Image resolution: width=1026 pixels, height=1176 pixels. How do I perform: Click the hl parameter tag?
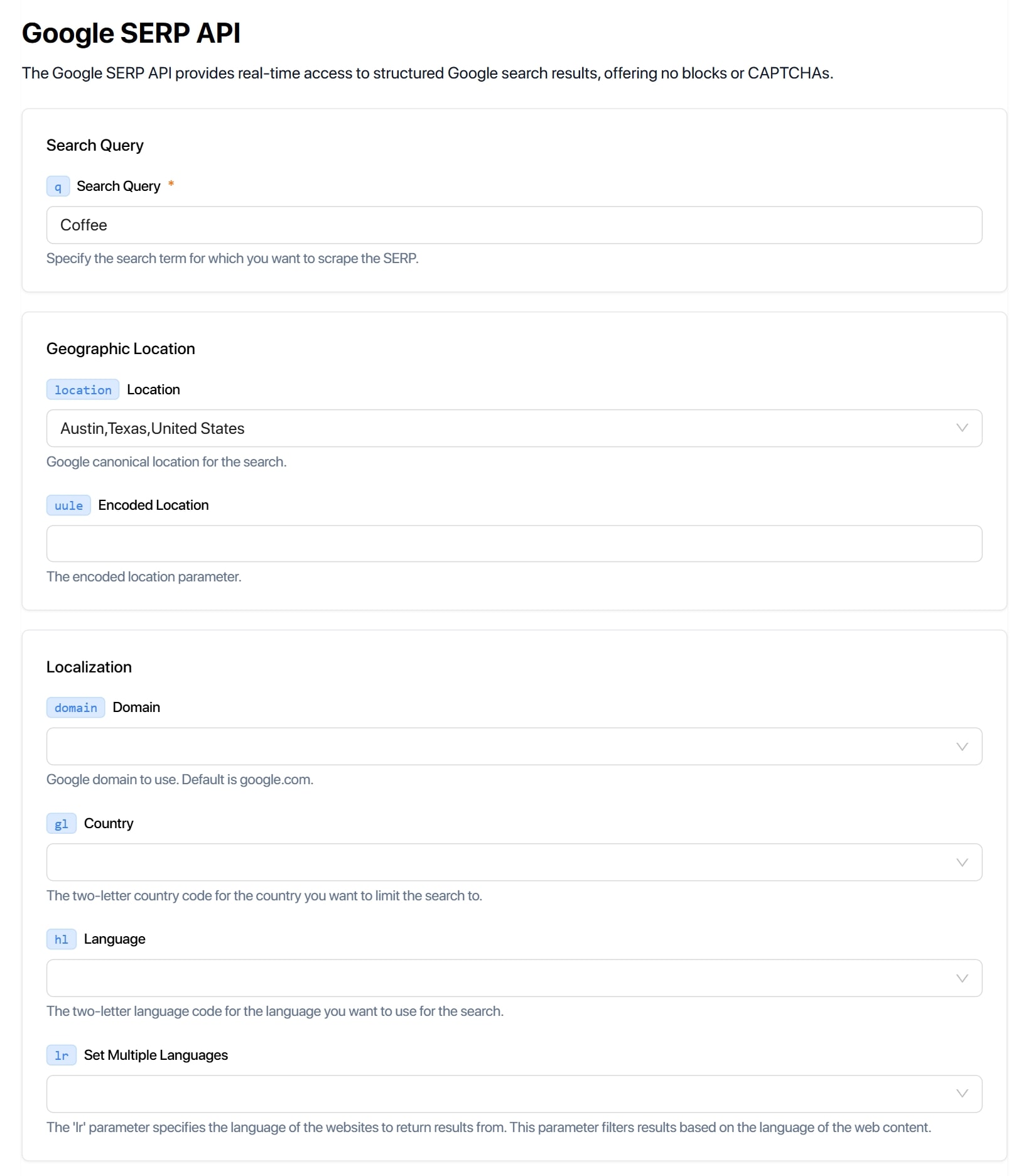(x=61, y=939)
